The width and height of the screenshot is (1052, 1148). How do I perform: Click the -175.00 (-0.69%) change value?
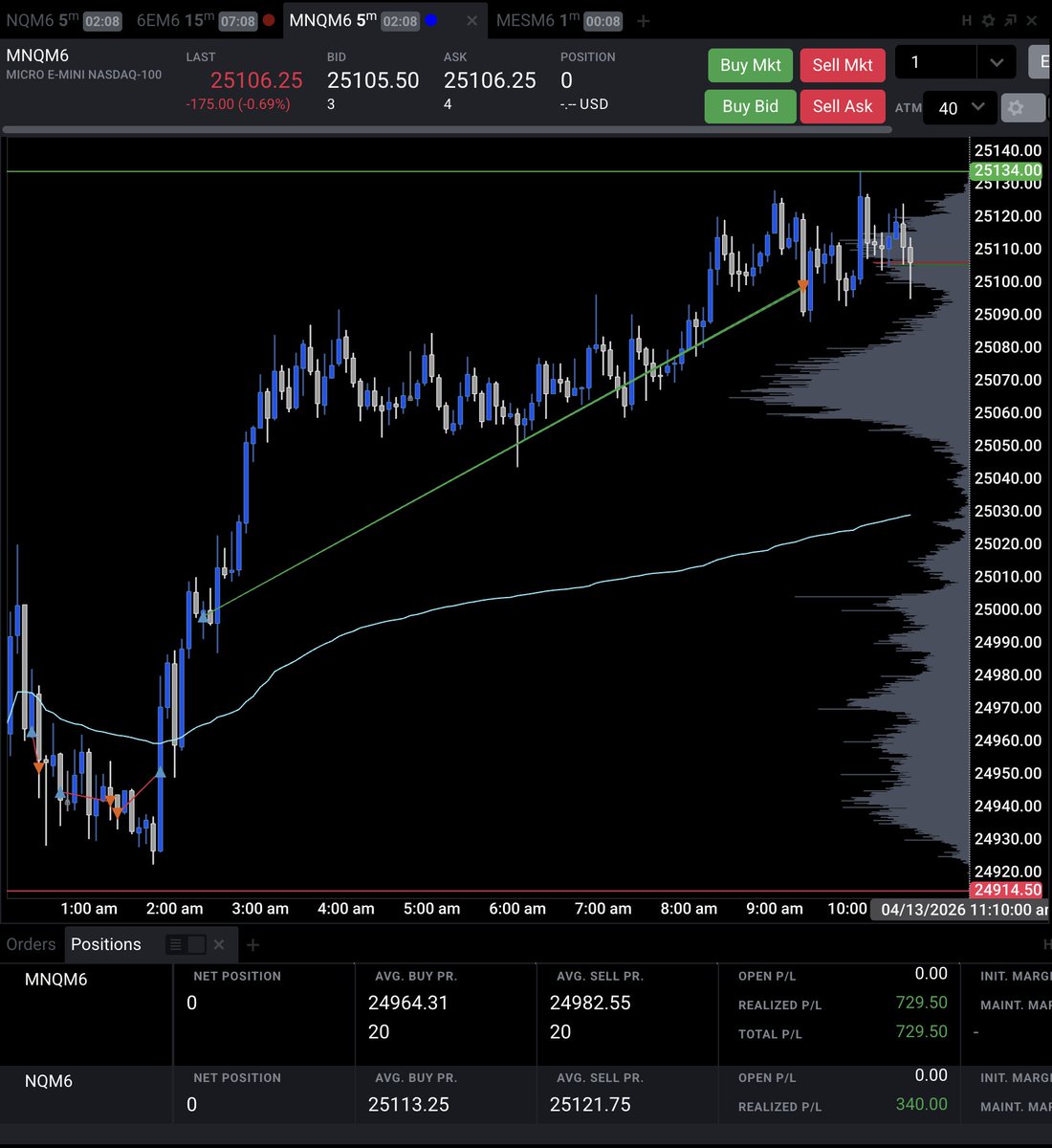pyautogui.click(x=238, y=104)
